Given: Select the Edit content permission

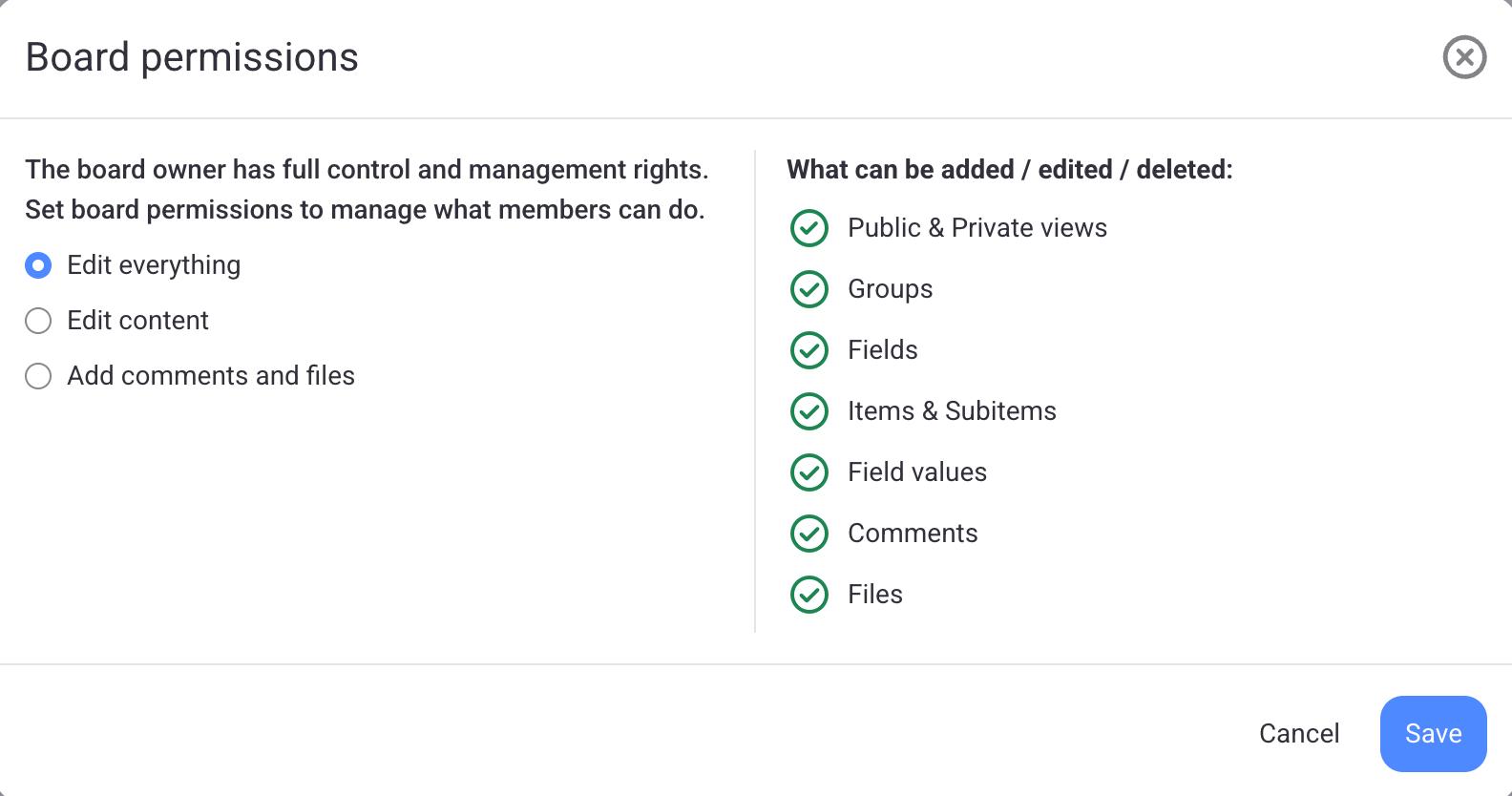Looking at the screenshot, I should (38, 321).
